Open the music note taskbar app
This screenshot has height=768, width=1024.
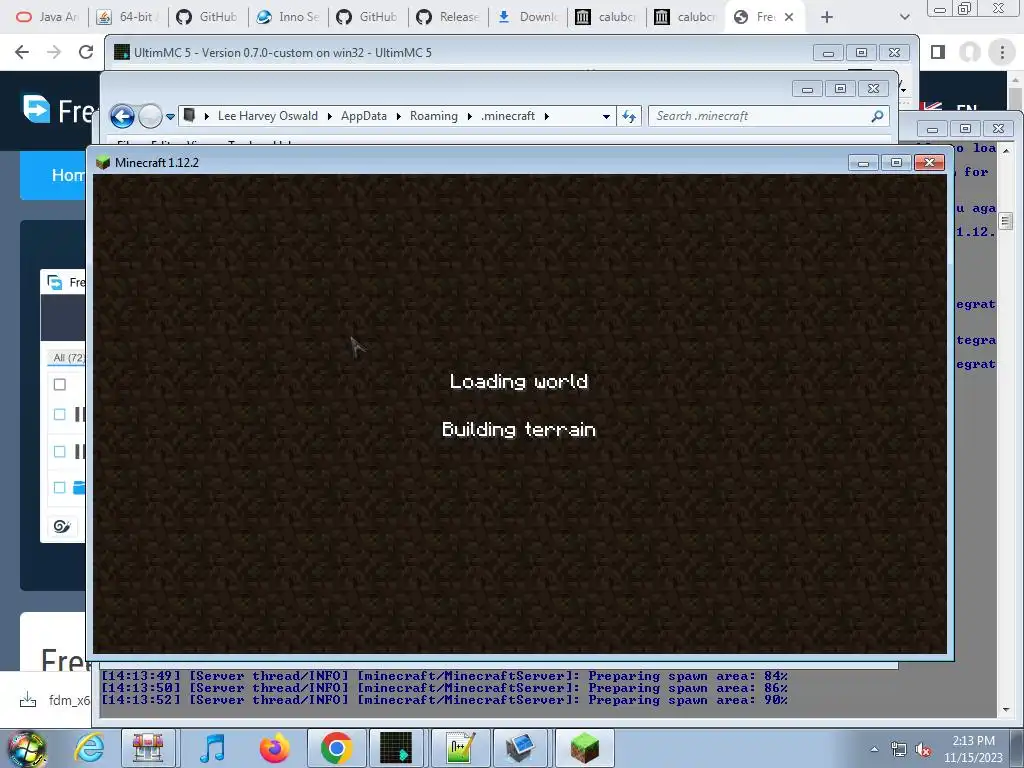(x=212, y=748)
